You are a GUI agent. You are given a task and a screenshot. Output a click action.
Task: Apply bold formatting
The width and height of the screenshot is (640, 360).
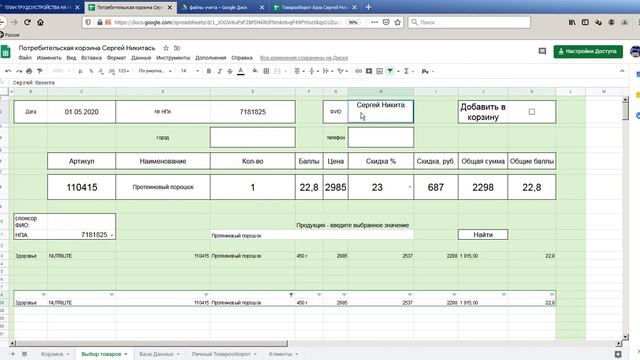(x=209, y=71)
